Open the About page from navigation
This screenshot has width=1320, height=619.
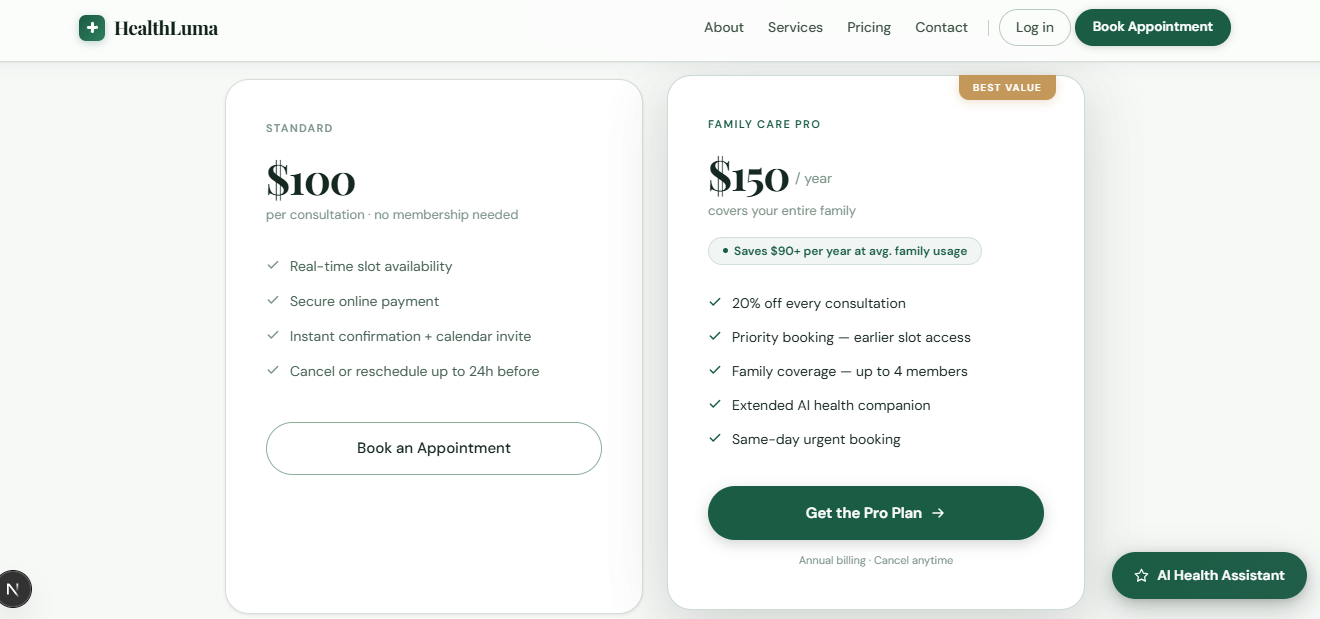(723, 28)
